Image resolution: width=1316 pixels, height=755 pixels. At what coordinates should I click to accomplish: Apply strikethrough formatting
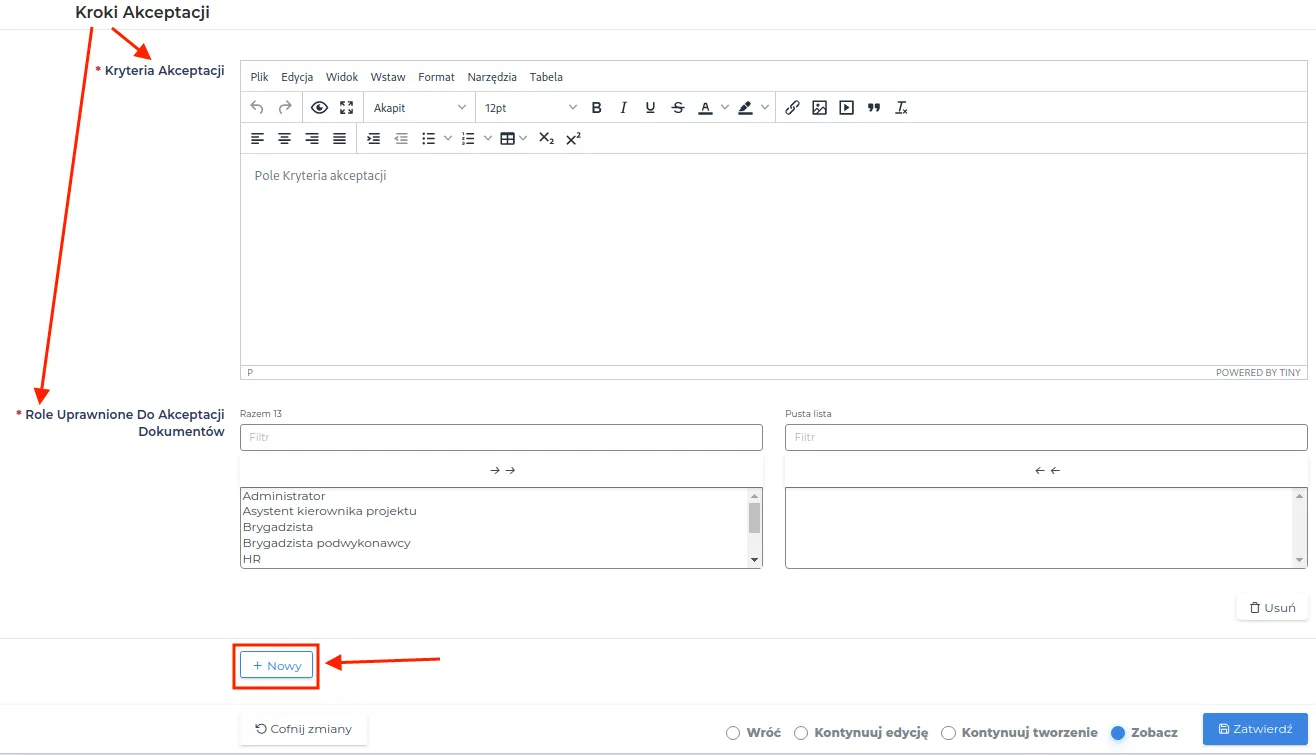[x=678, y=107]
